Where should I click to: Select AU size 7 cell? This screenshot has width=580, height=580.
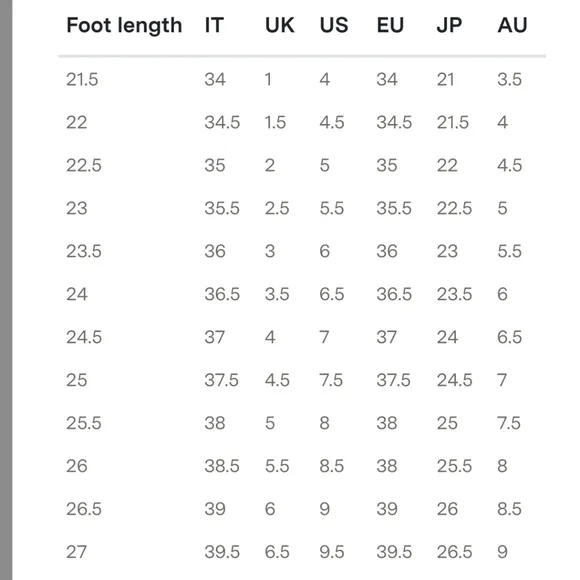tap(502, 380)
